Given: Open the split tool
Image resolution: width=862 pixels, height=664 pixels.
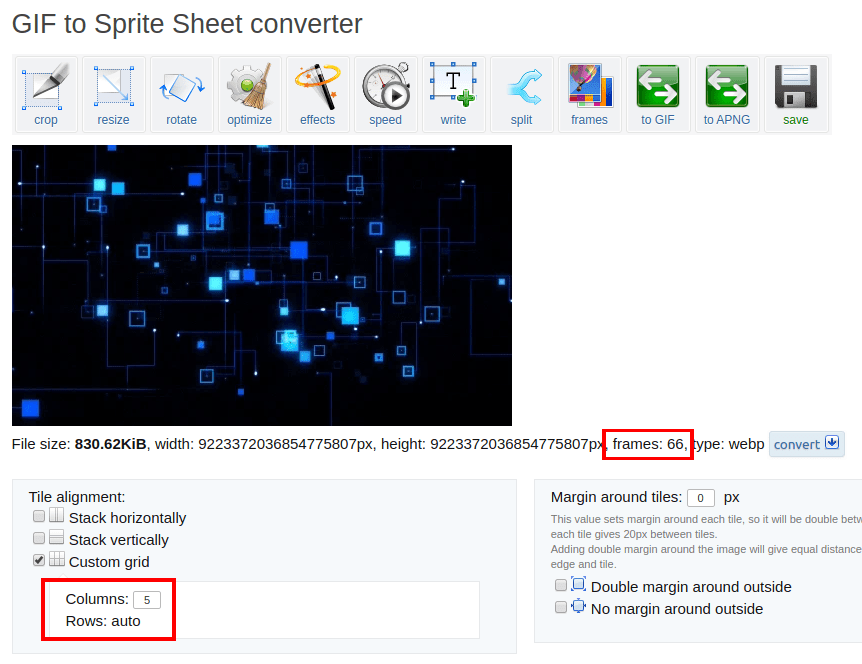Looking at the screenshot, I should coord(522,94).
